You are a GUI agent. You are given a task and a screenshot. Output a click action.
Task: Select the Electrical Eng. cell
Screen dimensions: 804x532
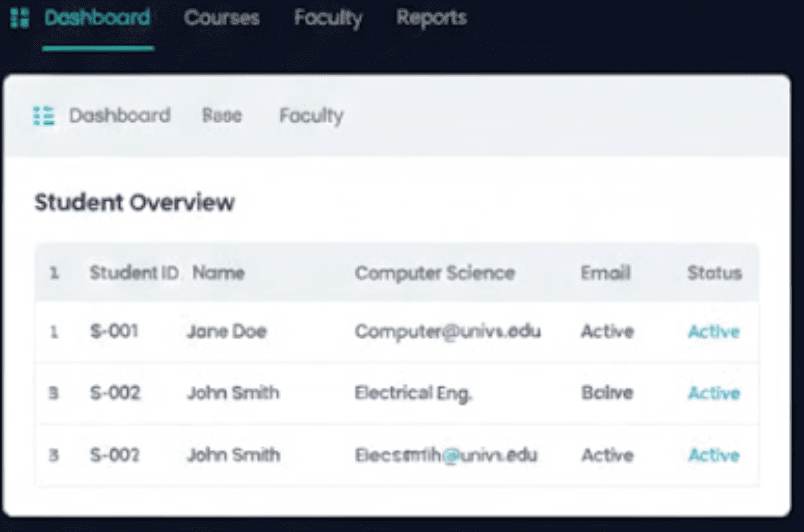[414, 393]
